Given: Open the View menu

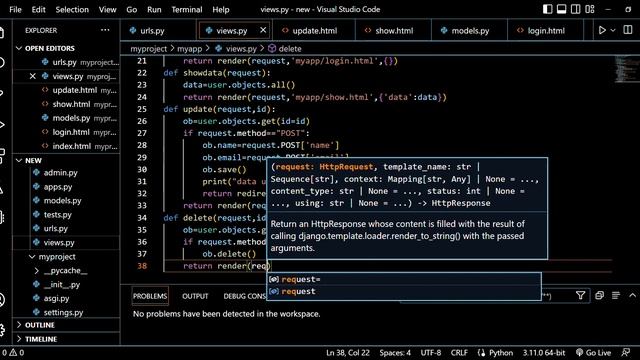Looking at the screenshot, I should pos(107,9).
